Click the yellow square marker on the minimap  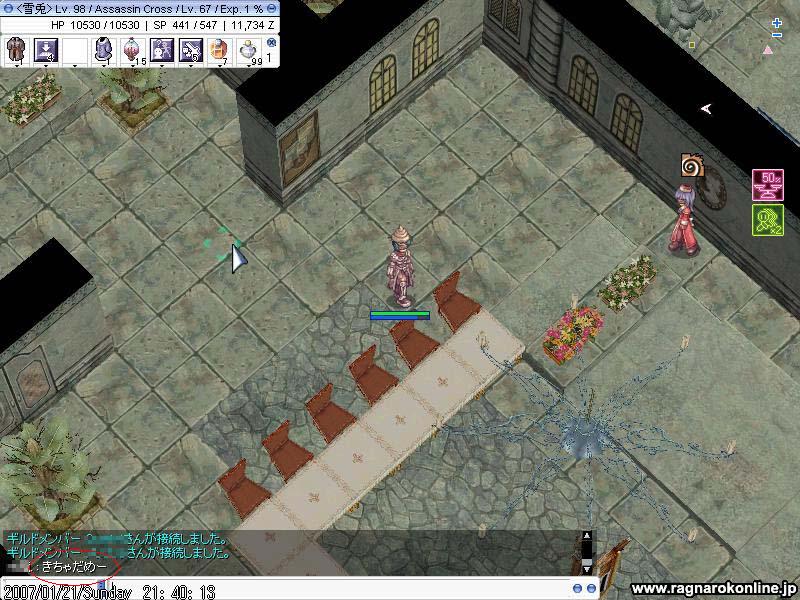(x=692, y=45)
